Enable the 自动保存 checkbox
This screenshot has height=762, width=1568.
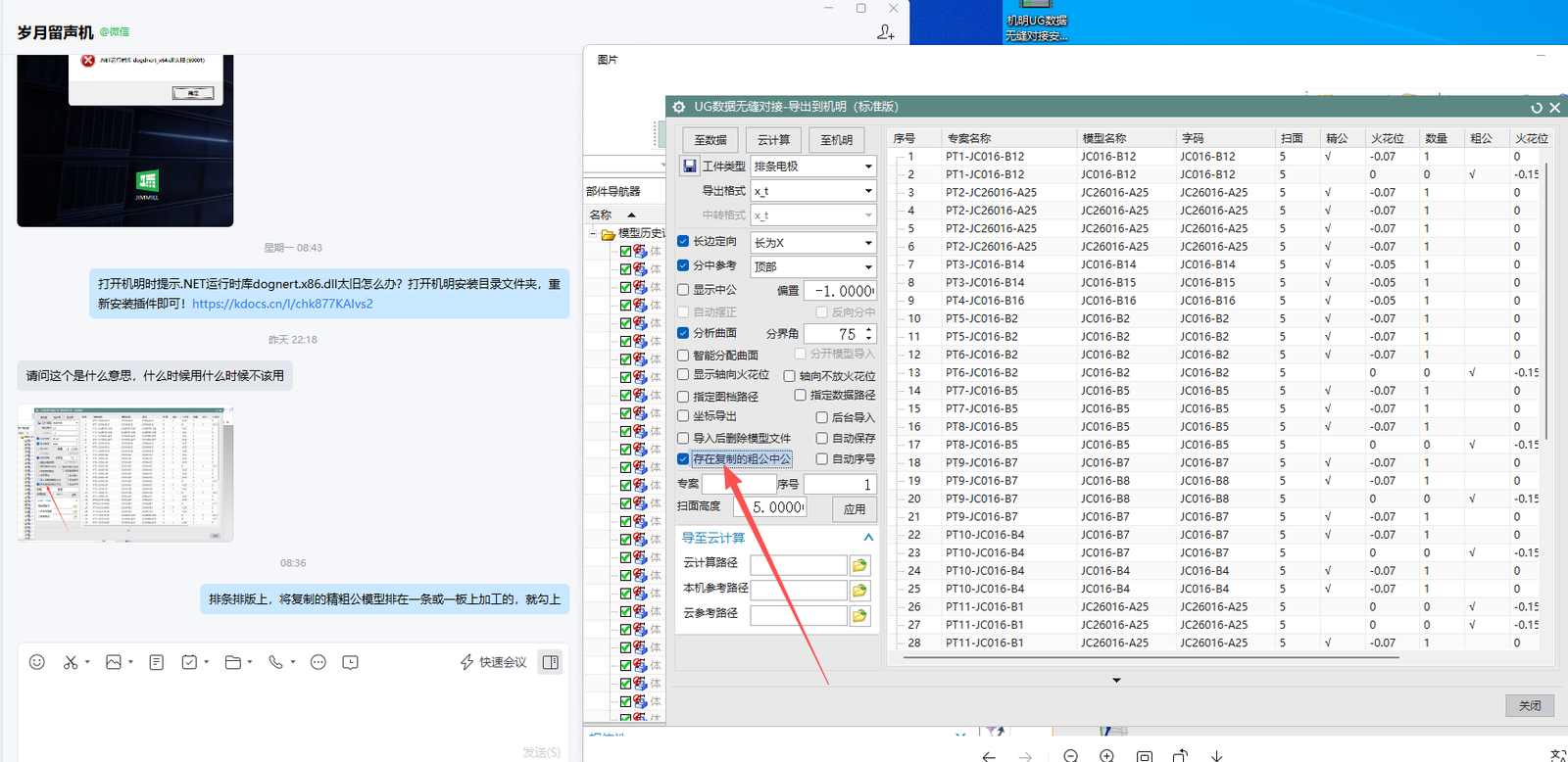point(822,438)
